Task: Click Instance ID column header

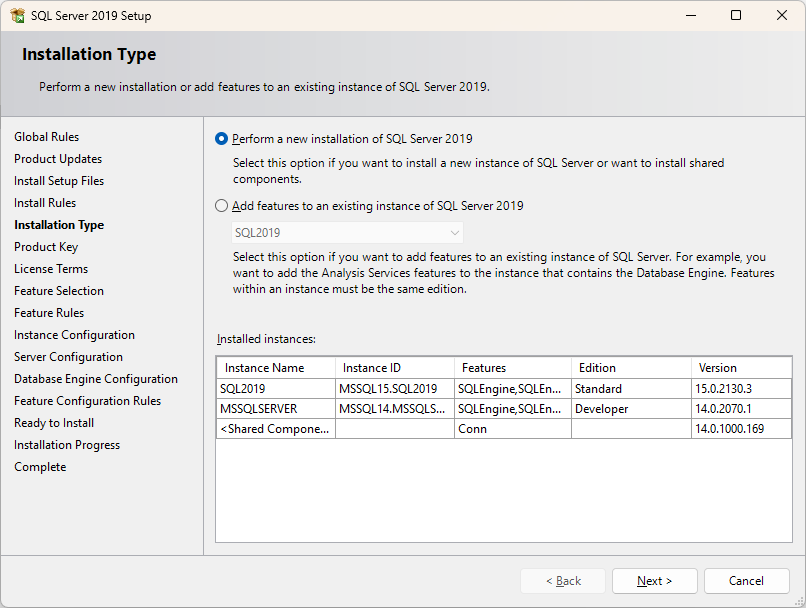Action: coord(395,368)
